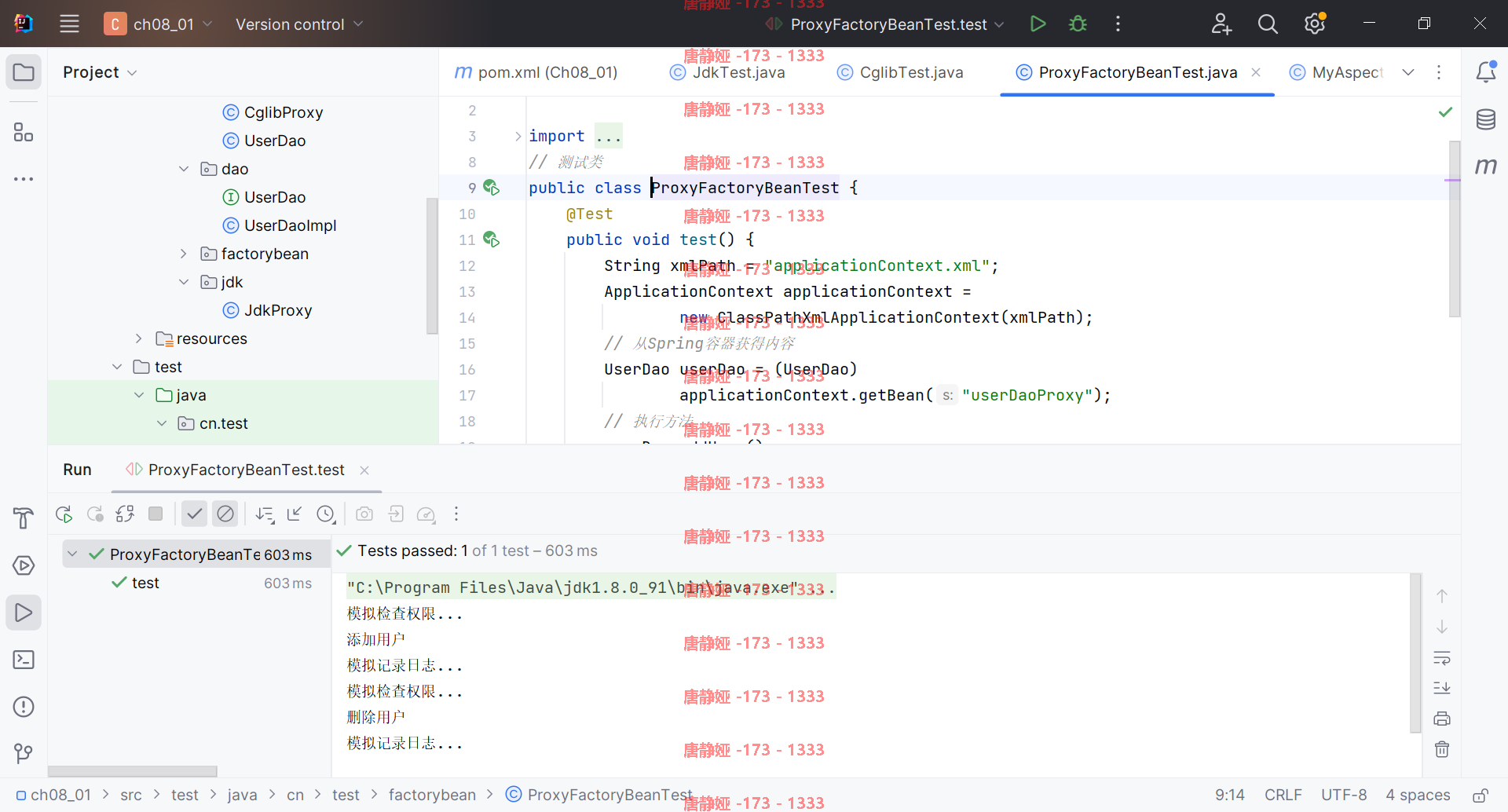Clear console output trash icon

coord(1442,749)
